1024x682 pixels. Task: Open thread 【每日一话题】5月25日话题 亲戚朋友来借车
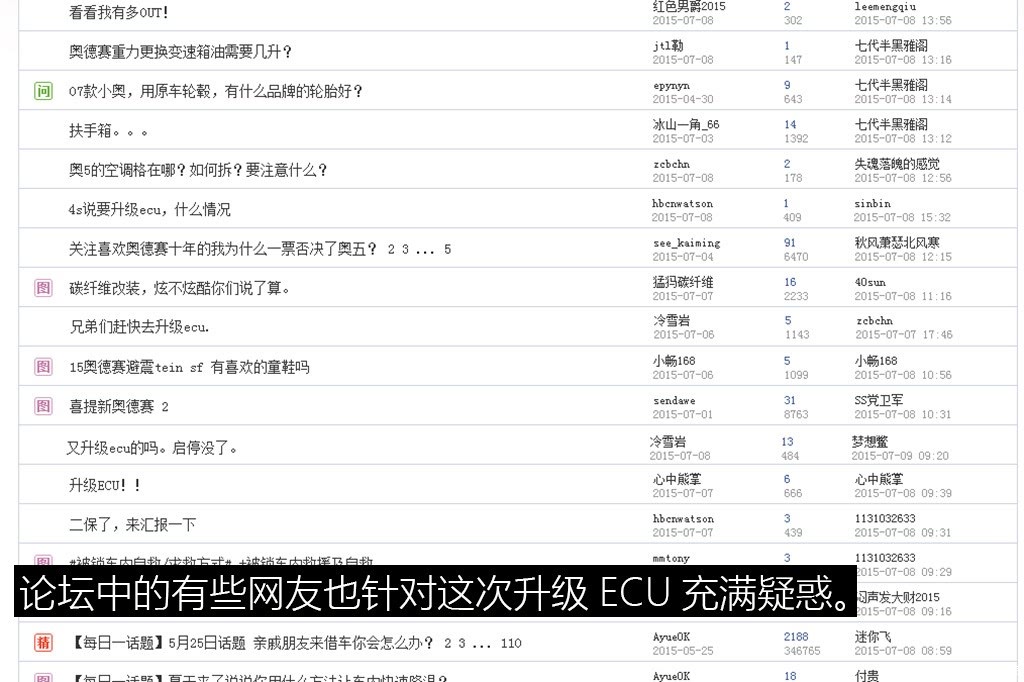point(251,643)
